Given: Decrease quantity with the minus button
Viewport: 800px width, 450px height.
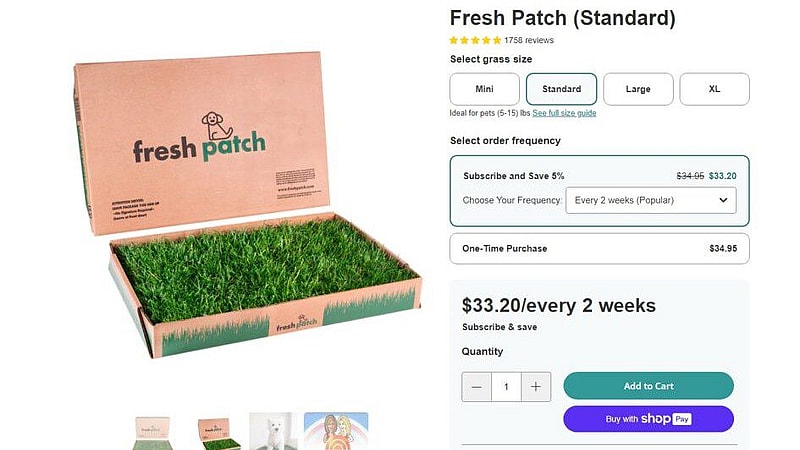Looking at the screenshot, I should tap(477, 387).
